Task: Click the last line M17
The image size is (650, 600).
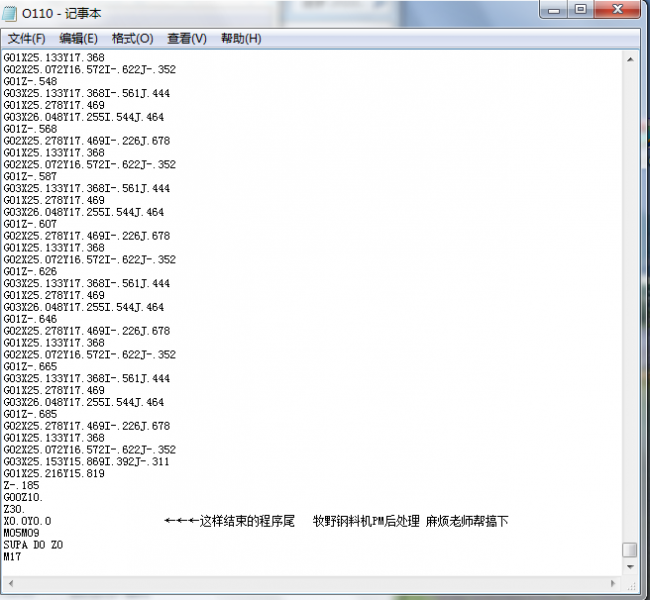Action: pos(12,556)
